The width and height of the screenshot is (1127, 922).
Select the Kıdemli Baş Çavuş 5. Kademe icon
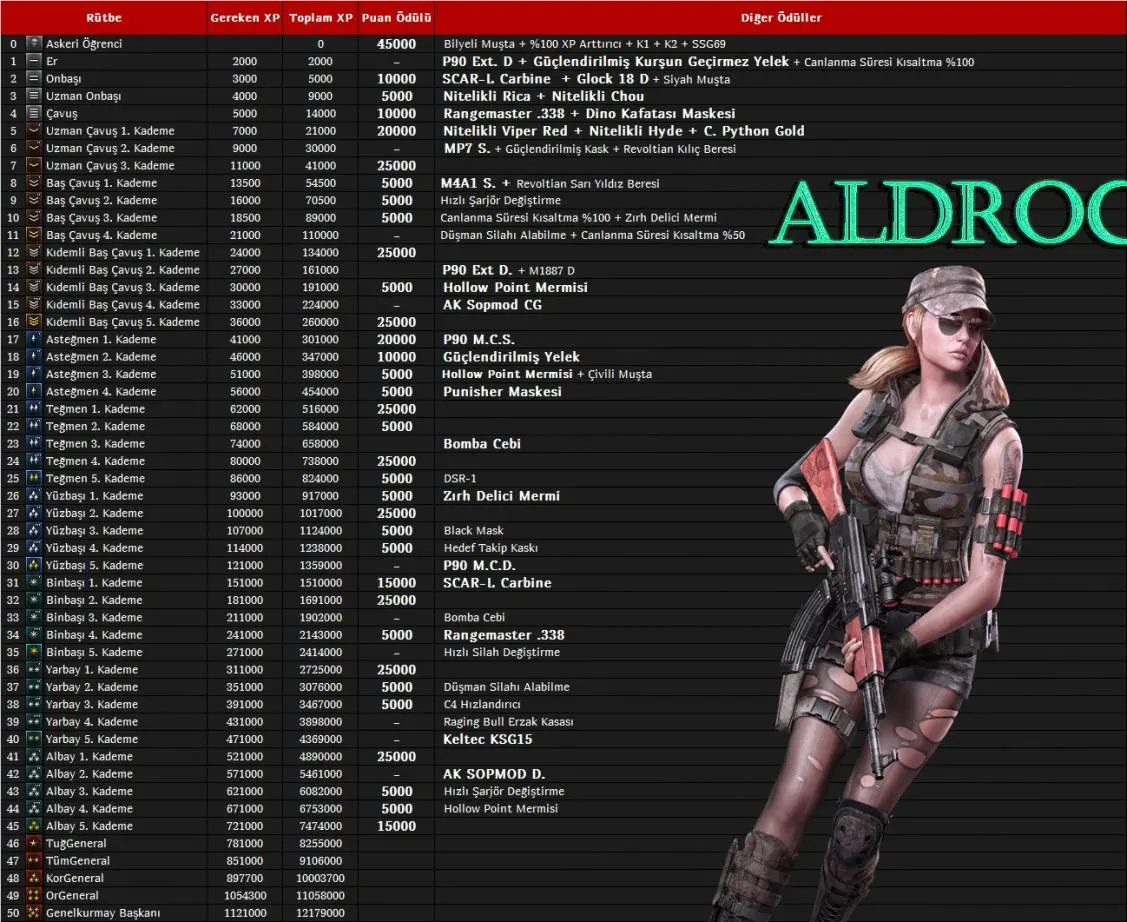pyautogui.click(x=34, y=322)
